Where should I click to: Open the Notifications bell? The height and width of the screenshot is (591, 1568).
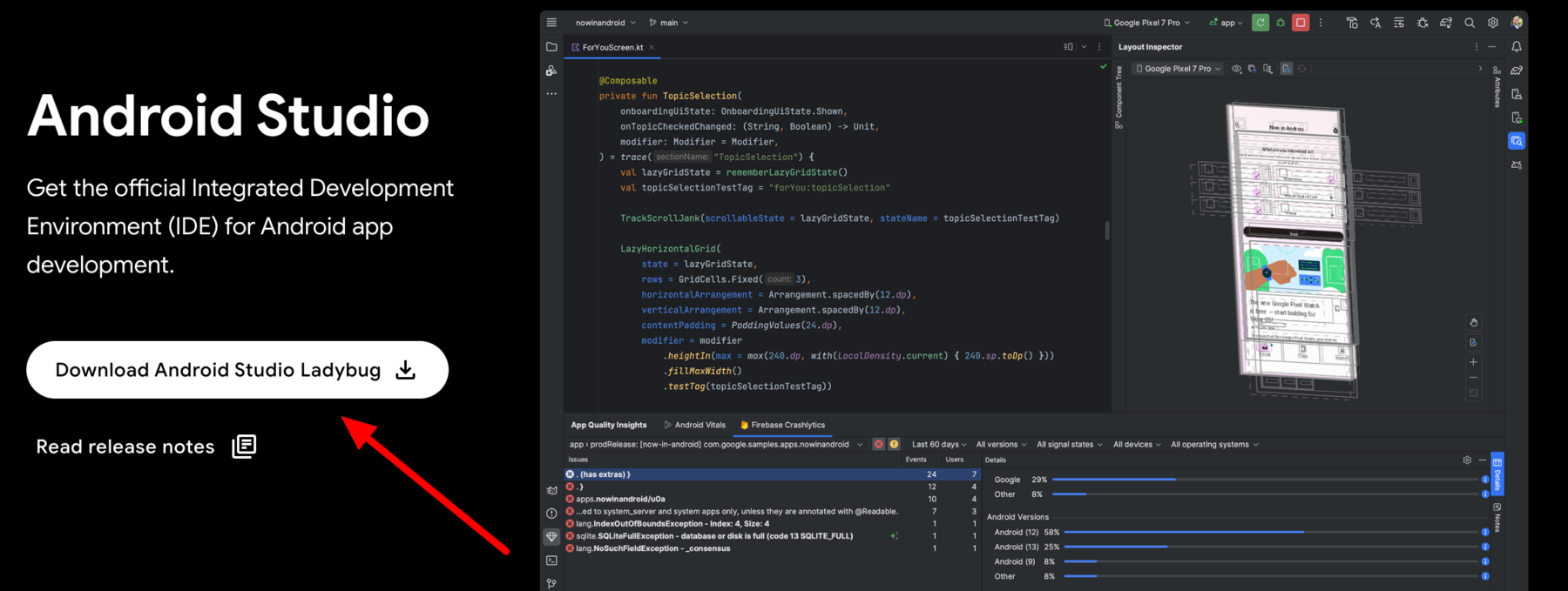1517,47
